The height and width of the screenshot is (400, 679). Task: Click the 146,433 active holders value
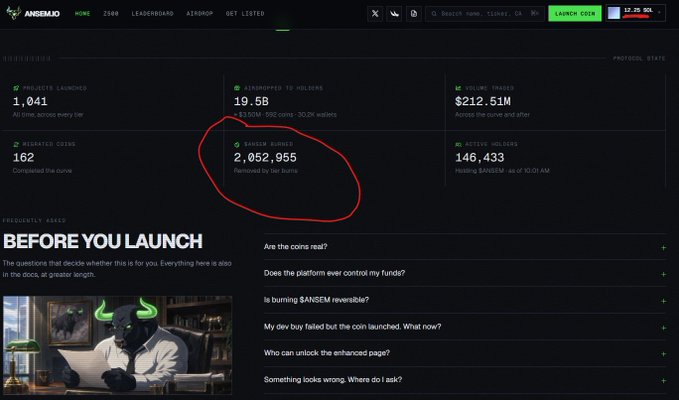[x=479, y=158]
